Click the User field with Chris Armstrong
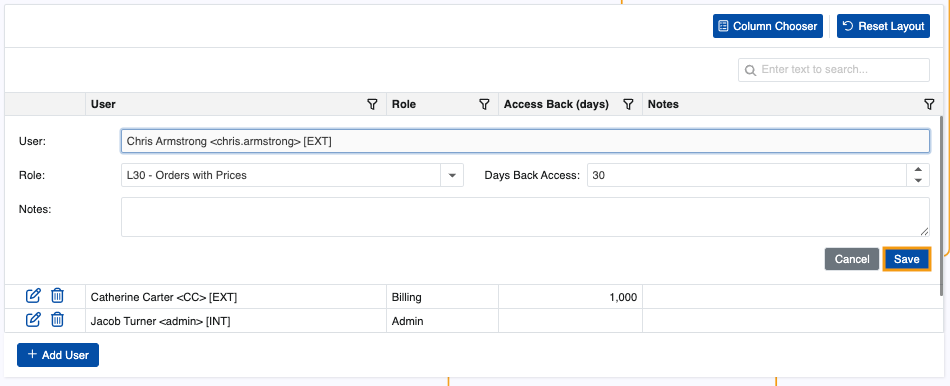 point(525,141)
